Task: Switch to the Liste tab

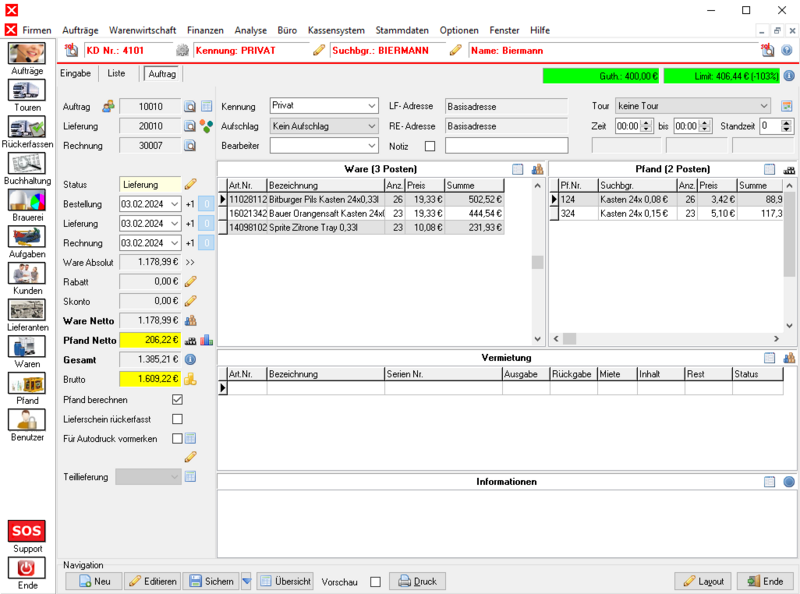Action: (x=117, y=73)
